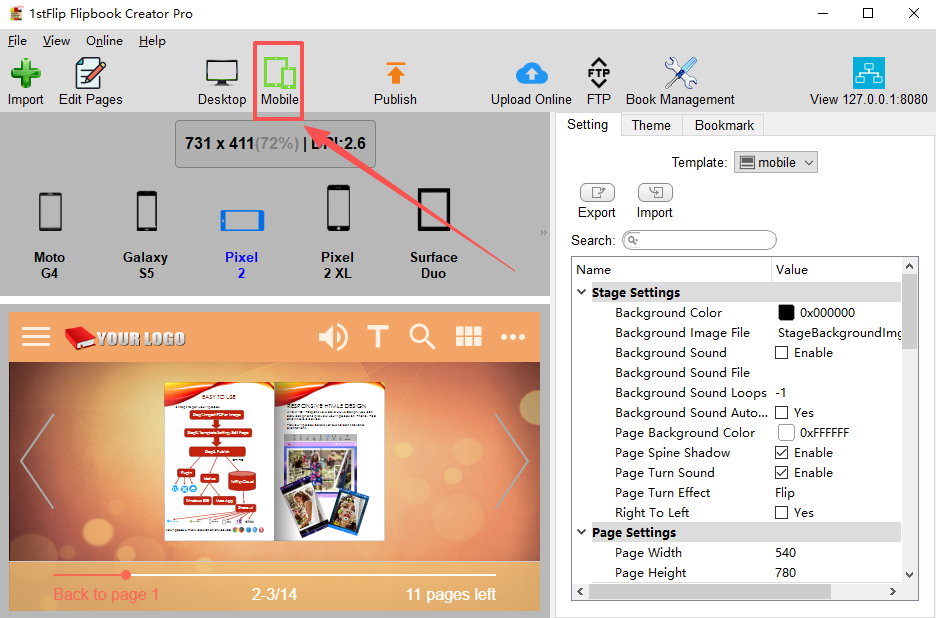Click the black Background Color swatch
This screenshot has width=936, height=618.
pyautogui.click(x=786, y=313)
